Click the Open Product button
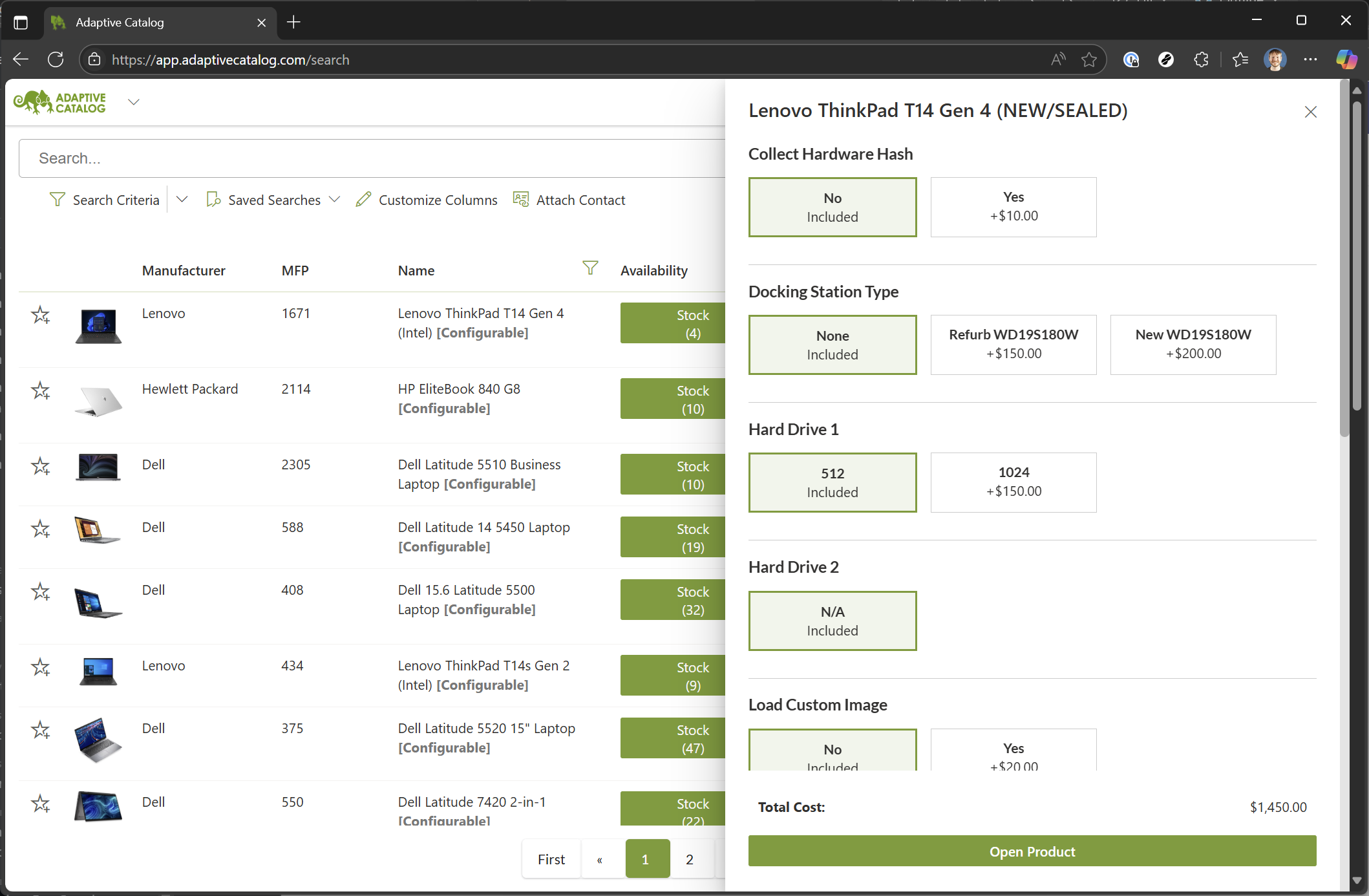The image size is (1369, 896). pyautogui.click(x=1032, y=851)
